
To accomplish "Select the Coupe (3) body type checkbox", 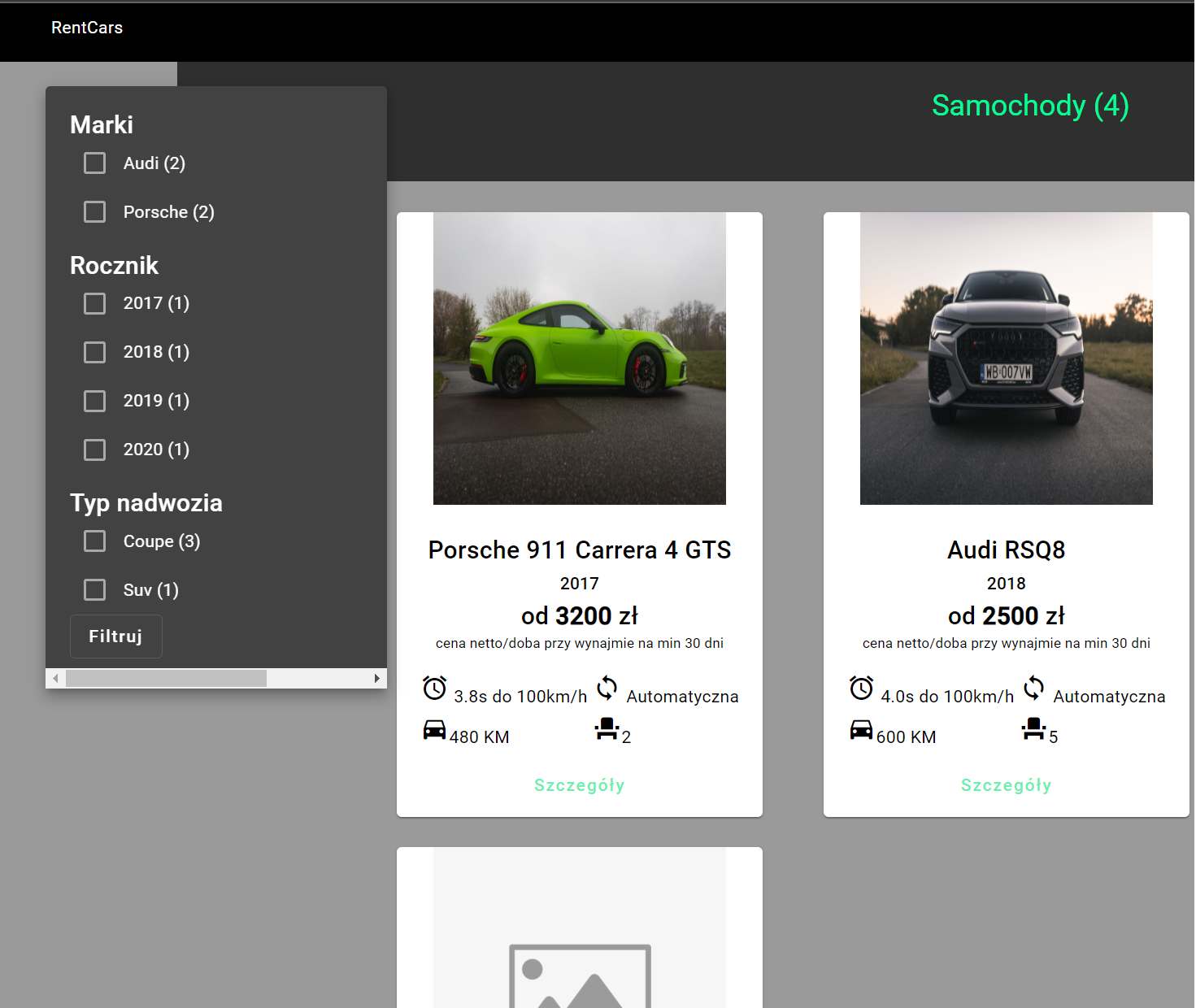I will pos(95,541).
